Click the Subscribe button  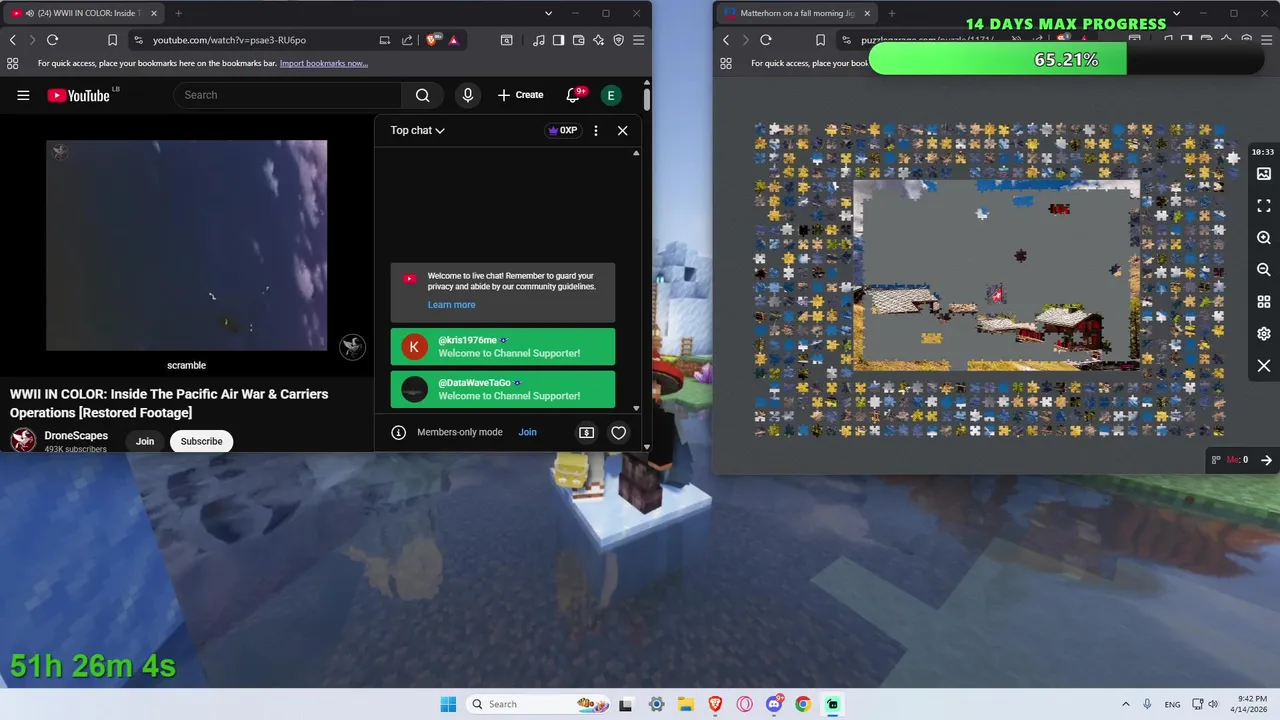(201, 441)
